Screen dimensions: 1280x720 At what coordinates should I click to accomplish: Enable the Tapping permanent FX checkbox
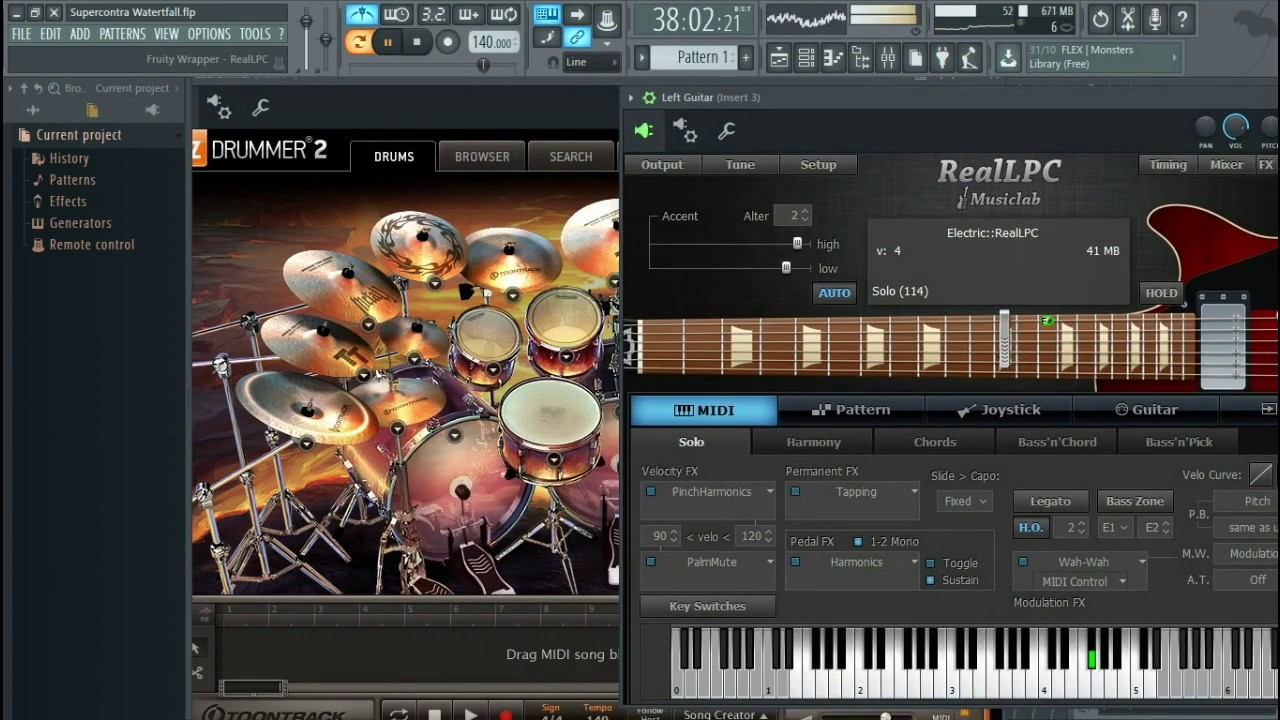[795, 492]
